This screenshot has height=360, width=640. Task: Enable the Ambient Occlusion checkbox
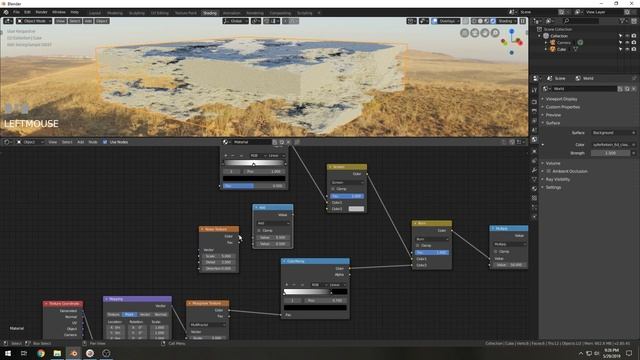(549, 171)
